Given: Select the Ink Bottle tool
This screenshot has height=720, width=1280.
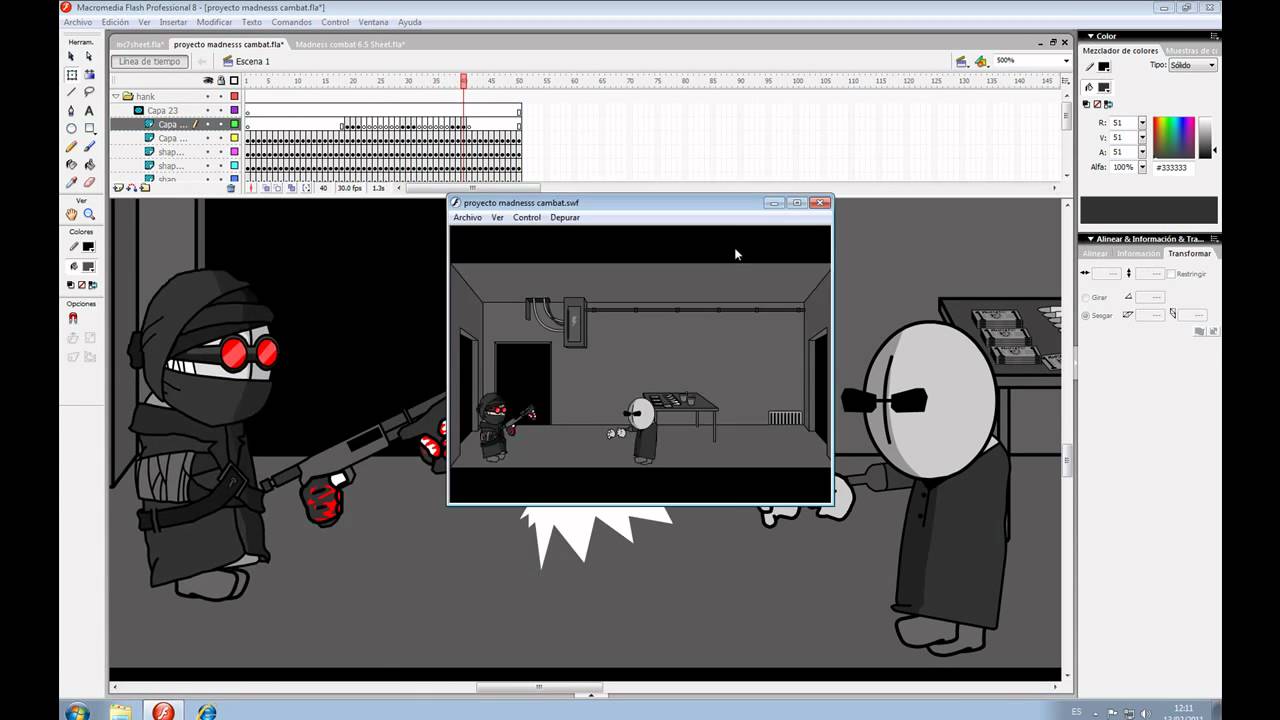Looking at the screenshot, I should coord(71,165).
